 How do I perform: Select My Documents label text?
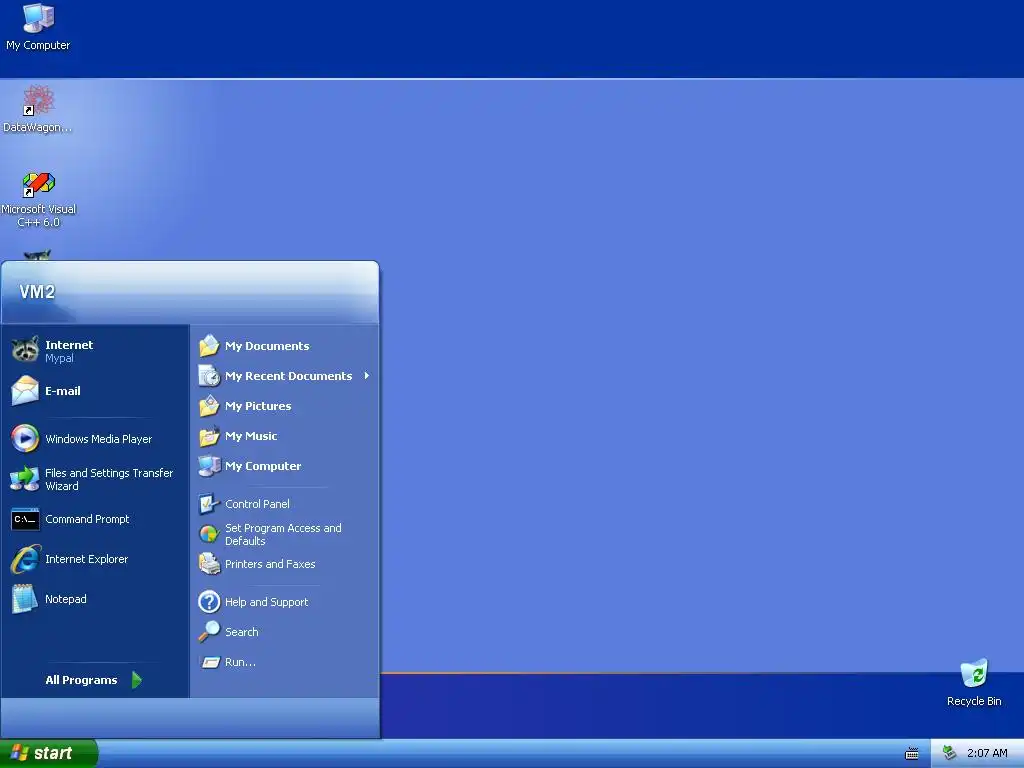[267, 345]
